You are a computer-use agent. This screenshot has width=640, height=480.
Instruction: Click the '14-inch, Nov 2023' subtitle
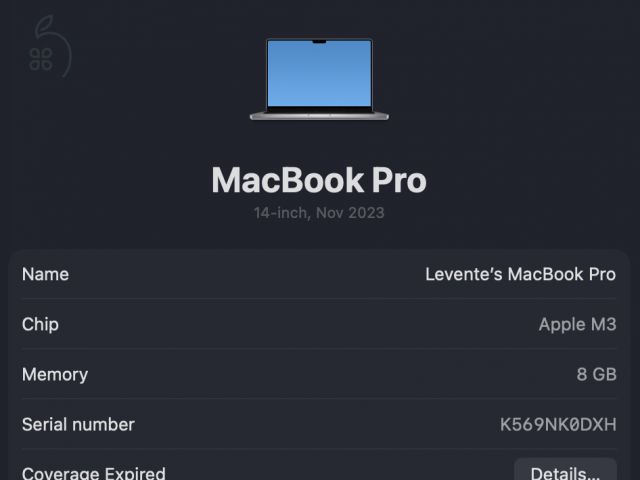coord(319,213)
